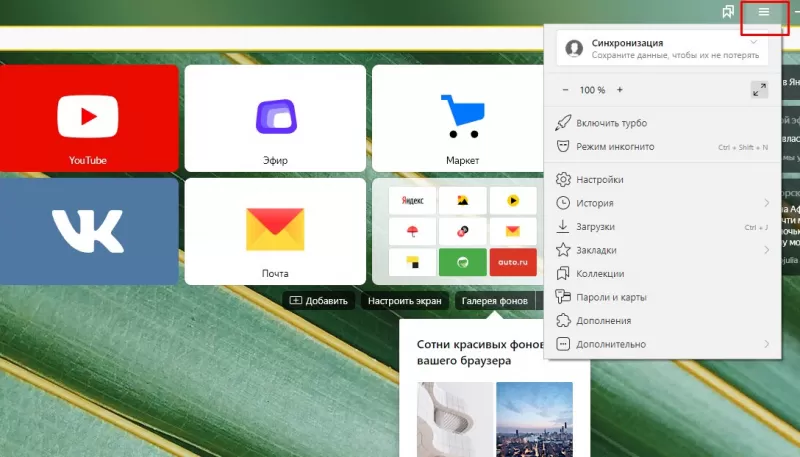Image resolution: width=800 pixels, height=457 pixels.
Task: Expand the История submenu arrow
Action: pyautogui.click(x=767, y=203)
